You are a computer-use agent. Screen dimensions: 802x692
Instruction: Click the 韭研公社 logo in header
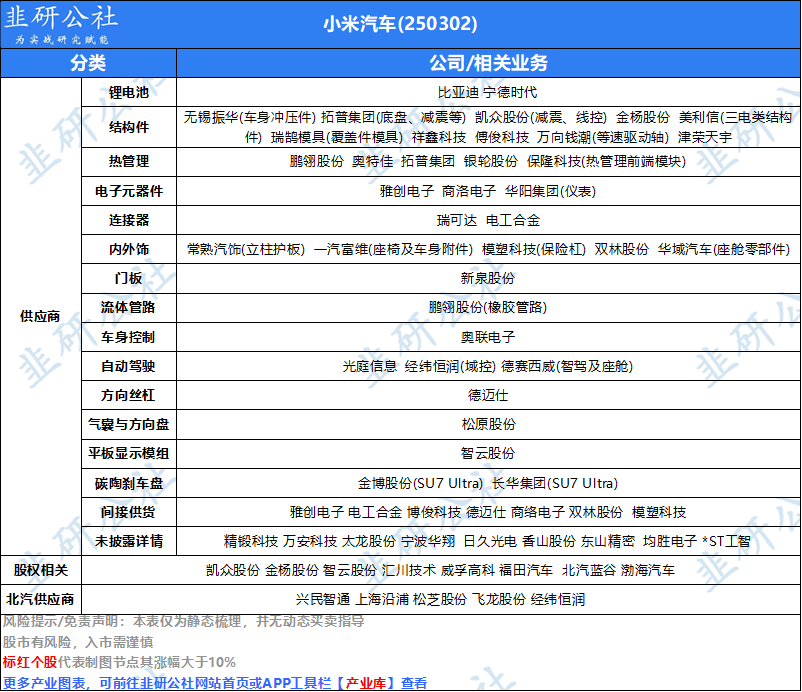click(x=63, y=25)
